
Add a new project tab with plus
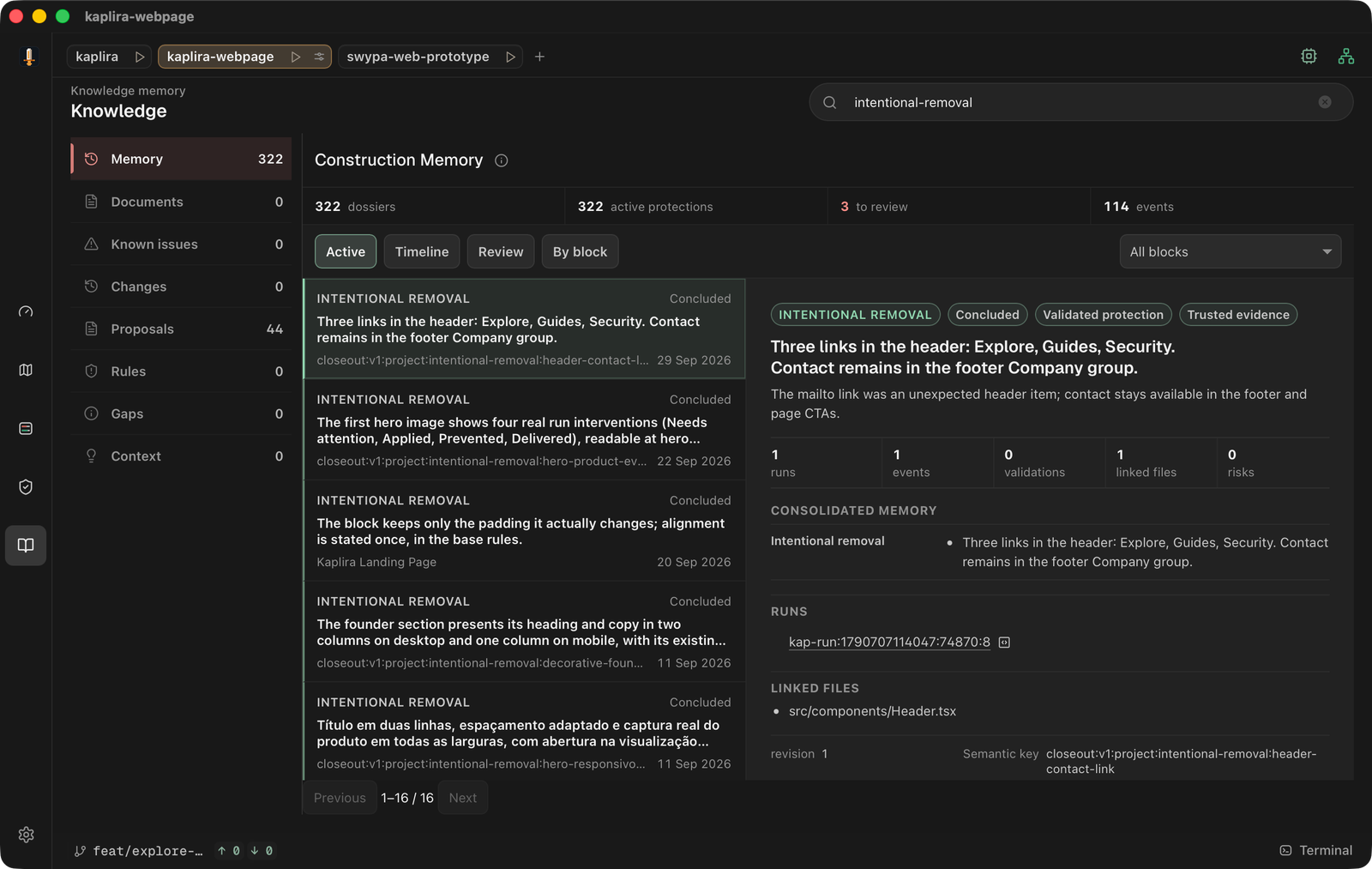point(539,57)
